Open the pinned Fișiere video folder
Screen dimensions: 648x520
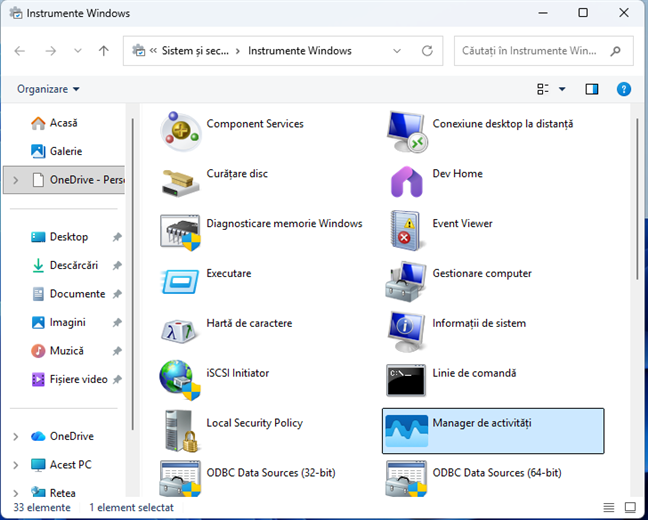point(69,379)
